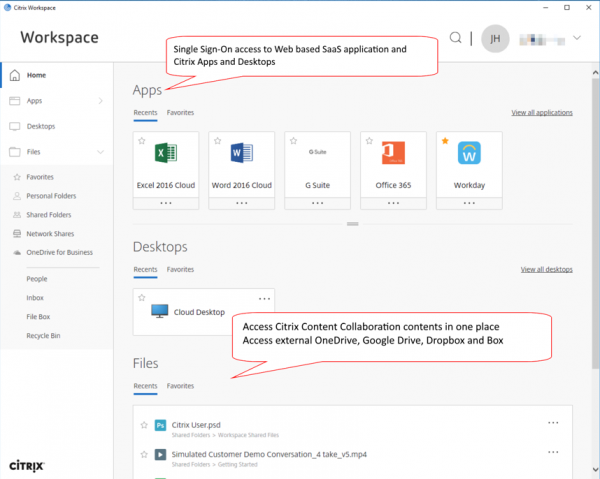Click the search magnifier icon
Screen dimensions: 600x479
(456, 38)
